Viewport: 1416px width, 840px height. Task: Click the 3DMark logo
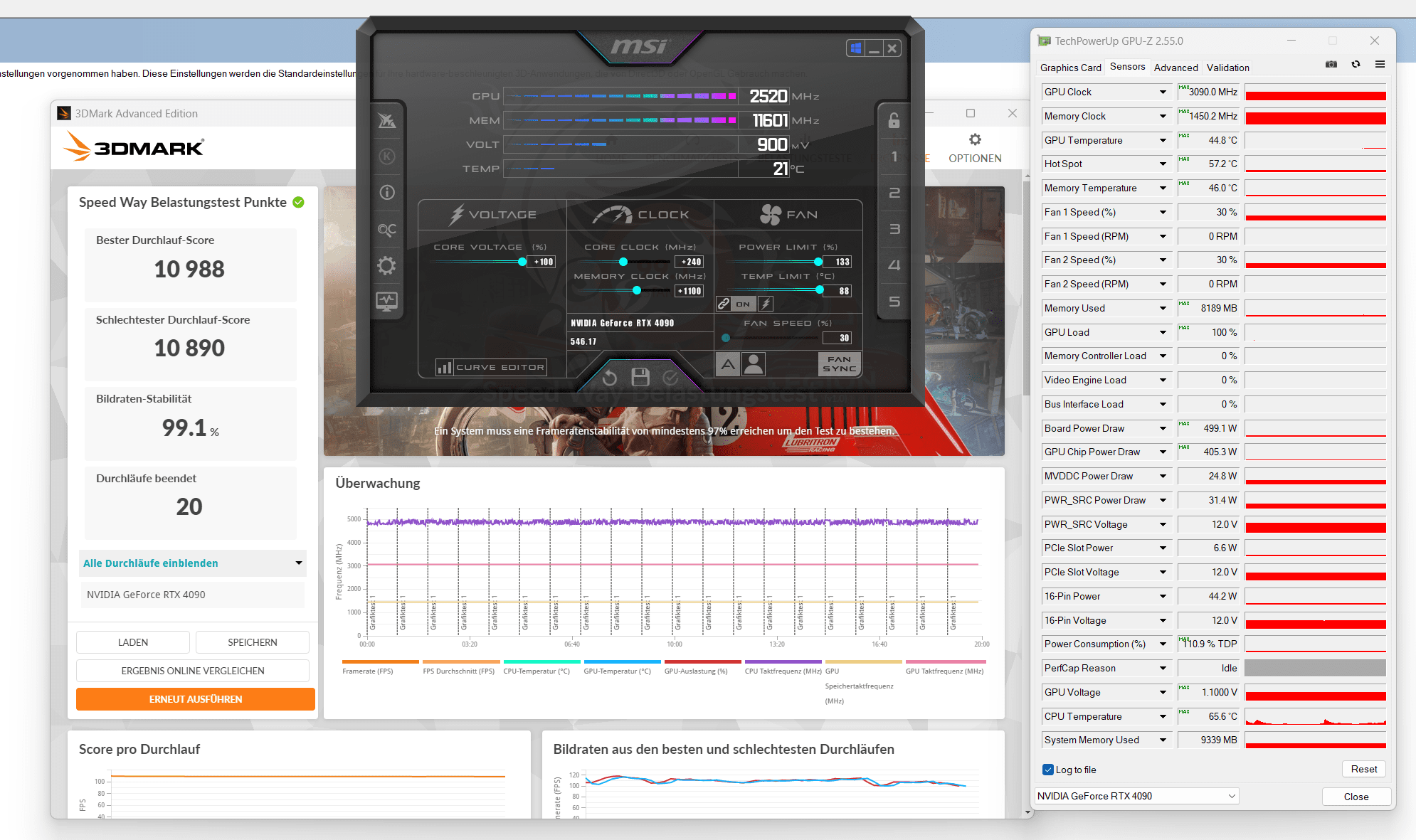click(134, 147)
